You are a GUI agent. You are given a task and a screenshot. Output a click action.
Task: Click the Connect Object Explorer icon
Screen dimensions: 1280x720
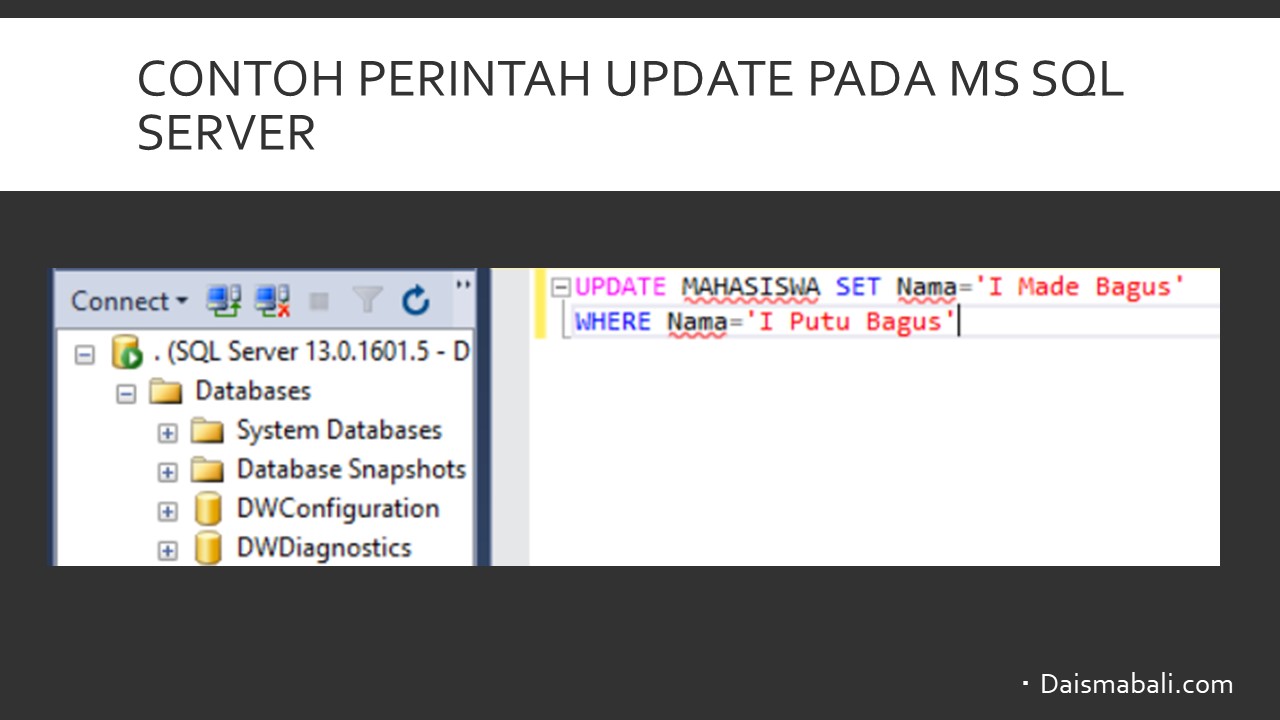[x=223, y=300]
